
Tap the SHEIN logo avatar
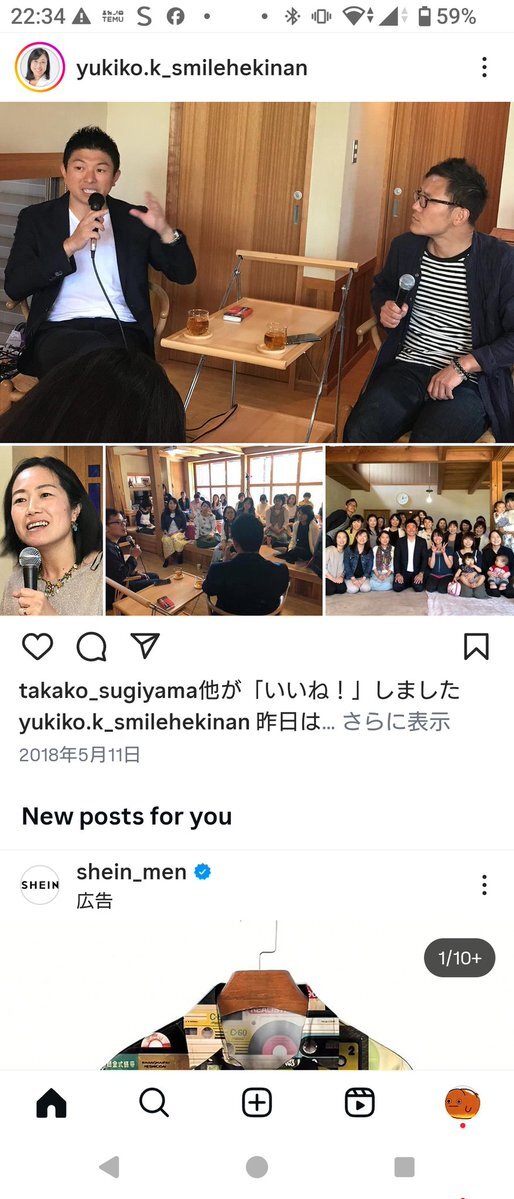click(x=40, y=885)
